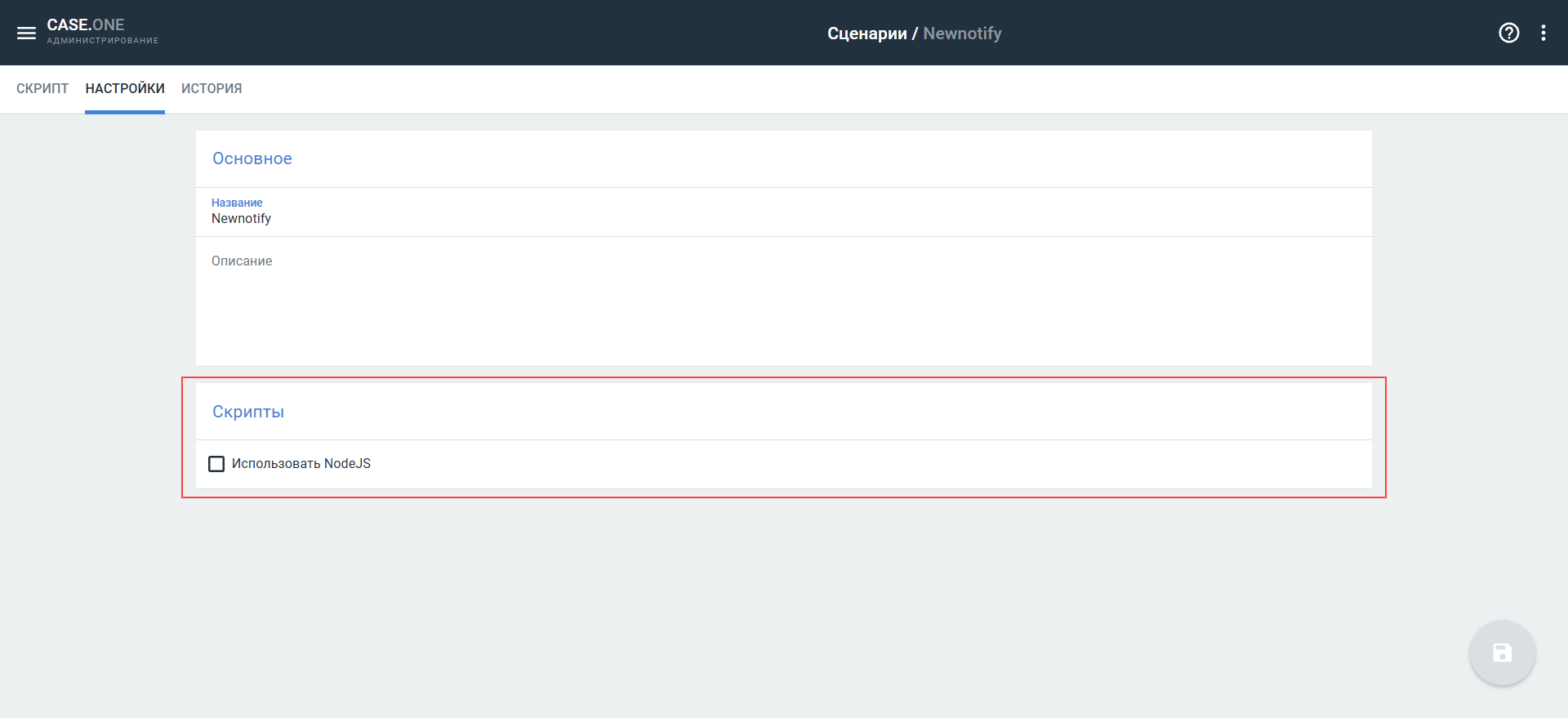Open the hamburger navigation menu
Screen dimensions: 1568x718
pyautogui.click(x=26, y=33)
